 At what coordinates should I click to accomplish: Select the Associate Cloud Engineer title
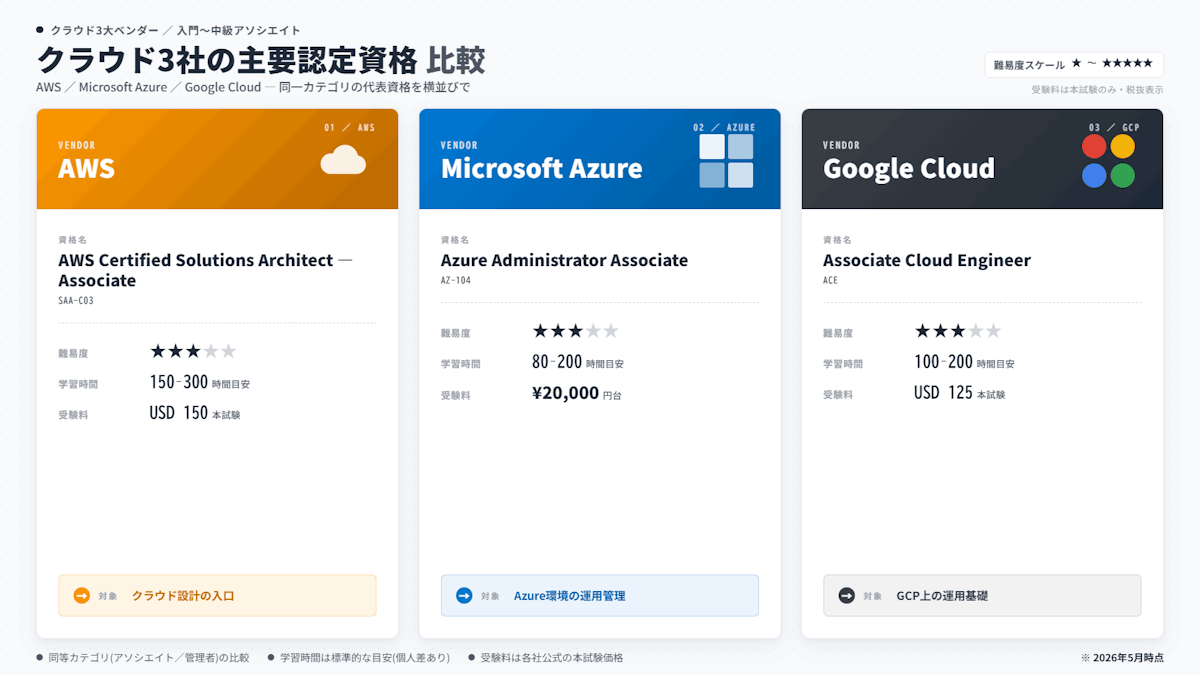(927, 260)
